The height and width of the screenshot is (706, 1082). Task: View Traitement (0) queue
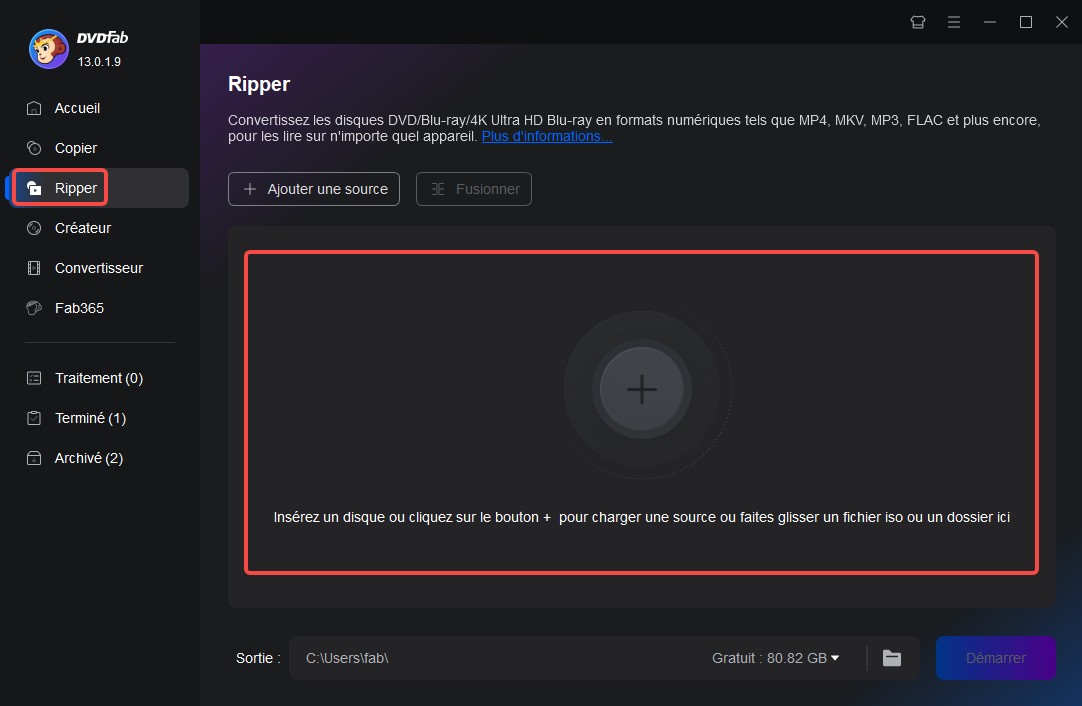pyautogui.click(x=100, y=378)
